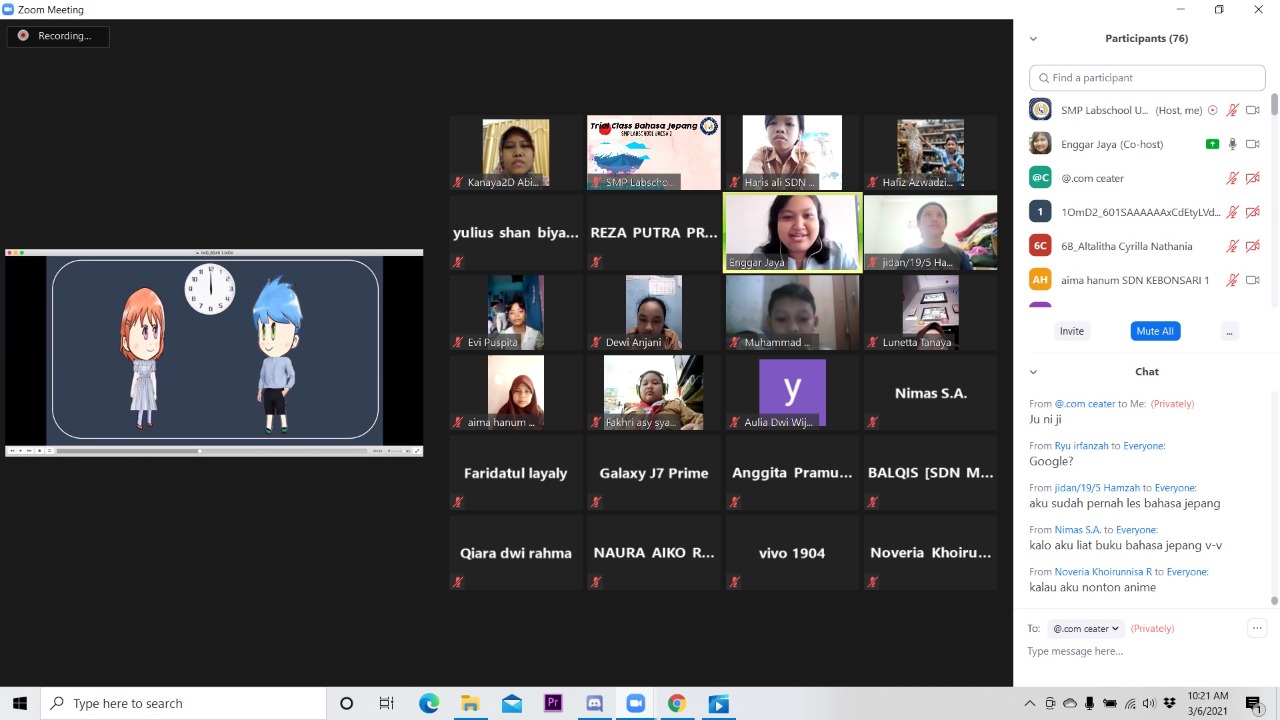The height and width of the screenshot is (720, 1280).
Task: Click the Find a participant search field
Action: [x=1147, y=78]
